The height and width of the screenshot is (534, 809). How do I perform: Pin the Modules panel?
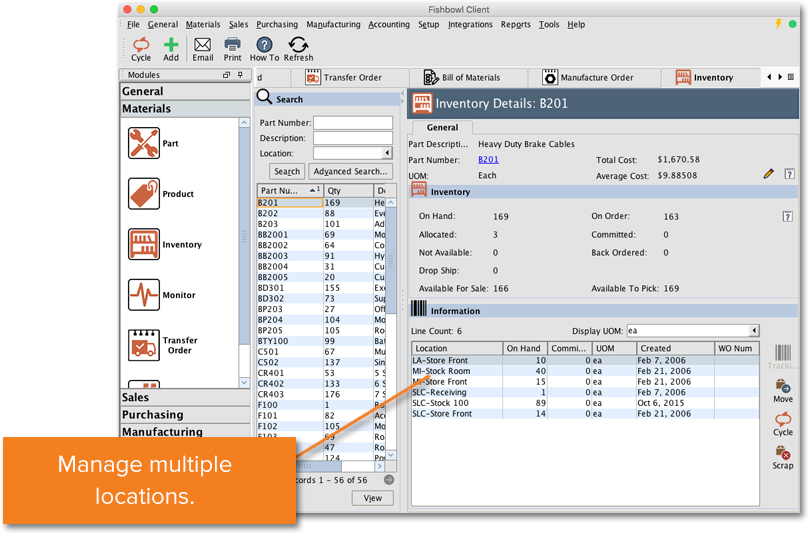point(240,75)
